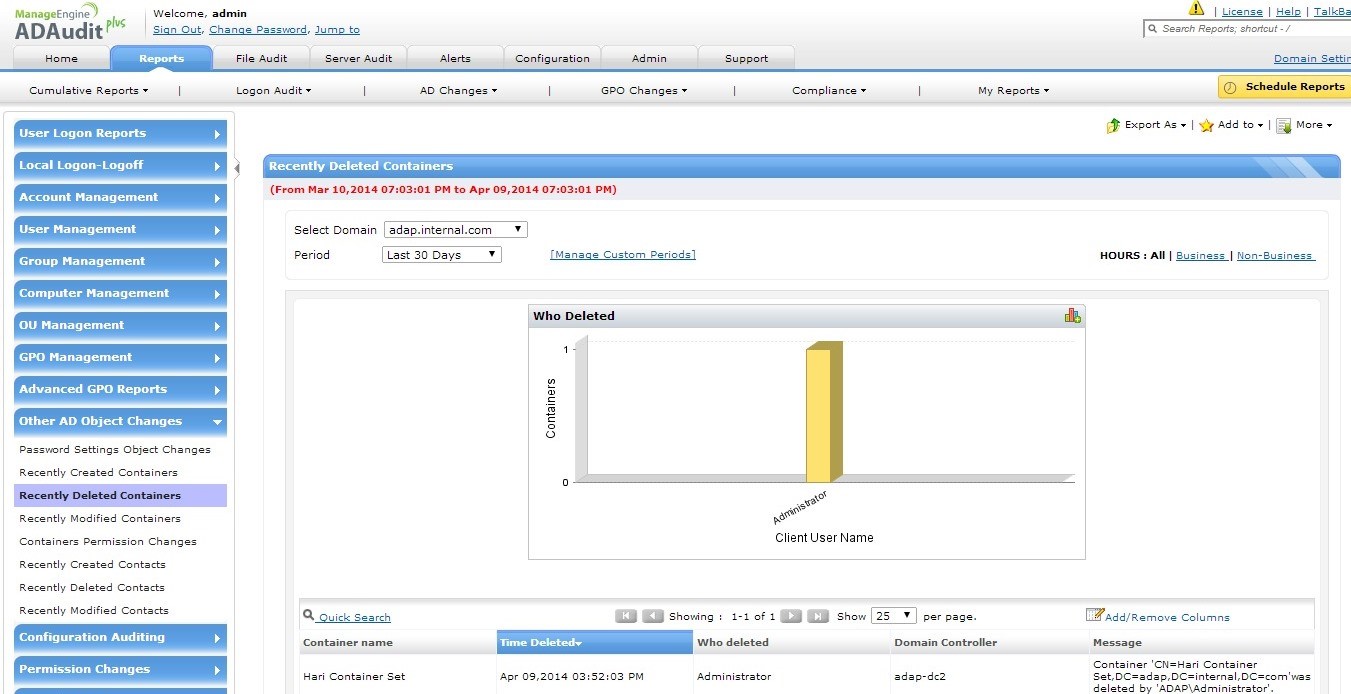
Task: Filter by Business hours
Action: [1200, 256]
